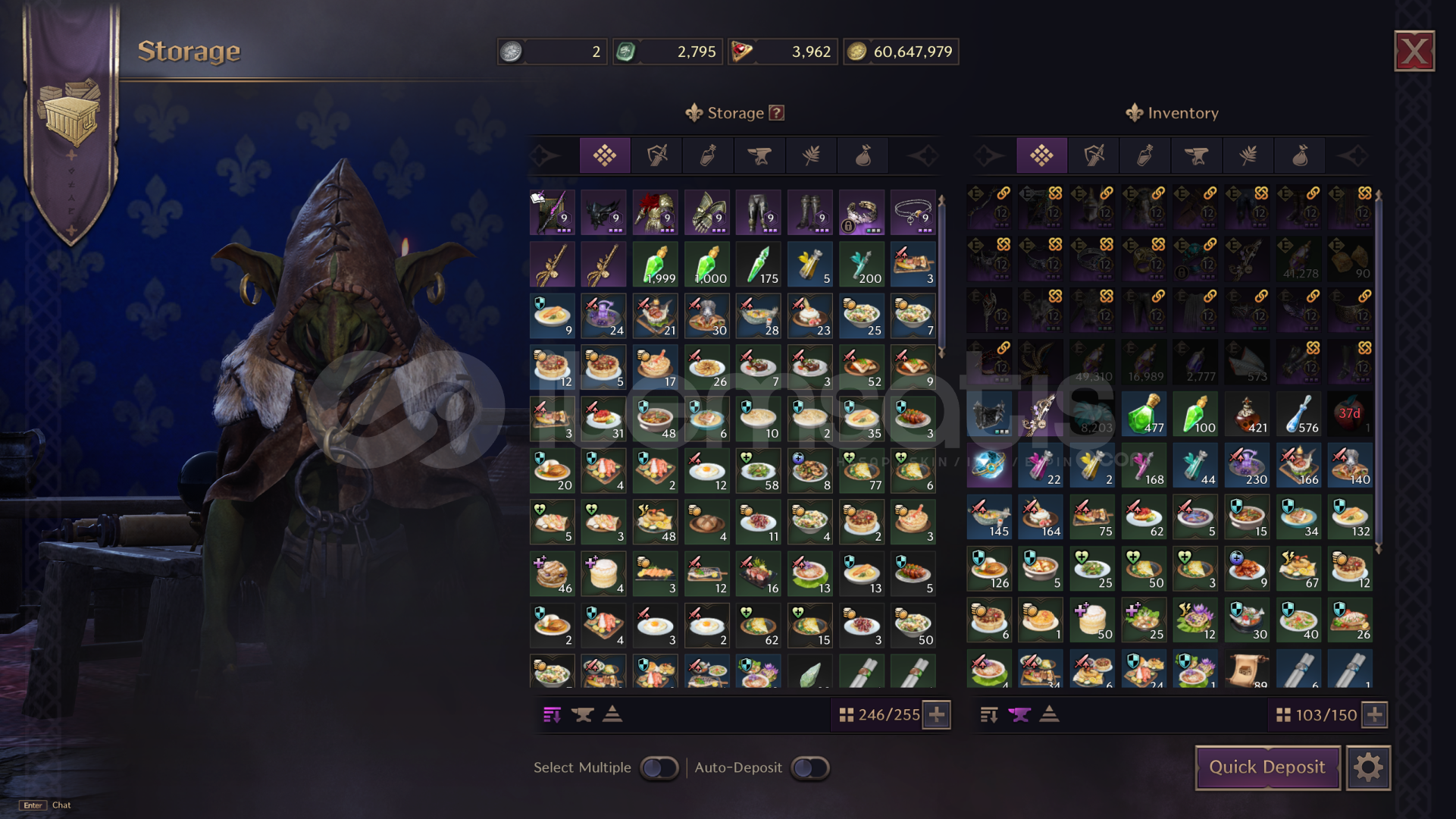Viewport: 1456px width, 819px height.
Task: Switch to Storage All items tab
Action: 604,155
